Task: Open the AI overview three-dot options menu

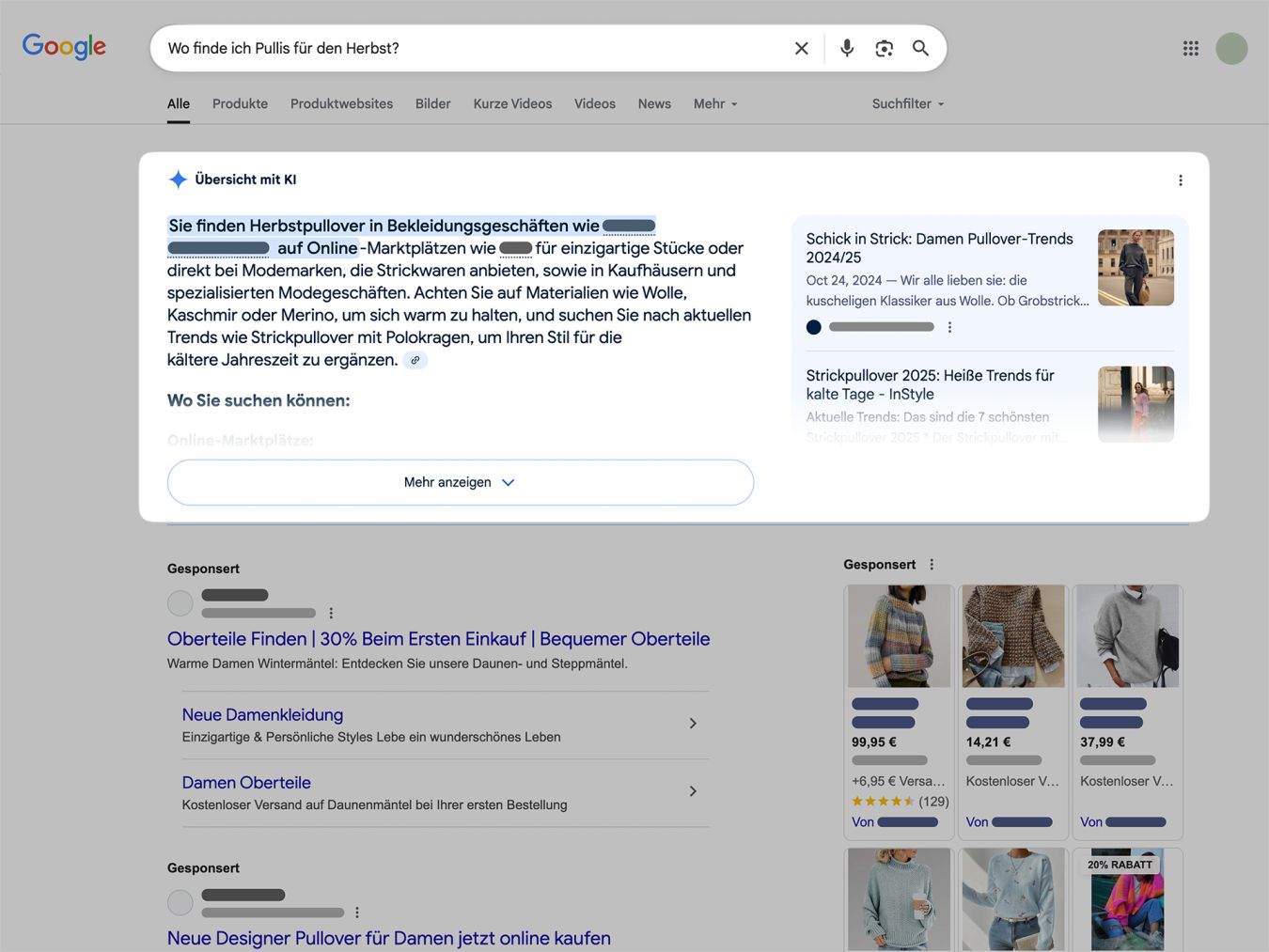Action: [x=1181, y=180]
